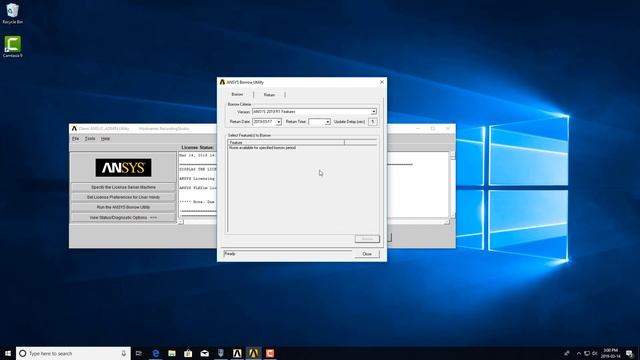
Task: Click the Update Delay seconds field
Action: pos(373,122)
